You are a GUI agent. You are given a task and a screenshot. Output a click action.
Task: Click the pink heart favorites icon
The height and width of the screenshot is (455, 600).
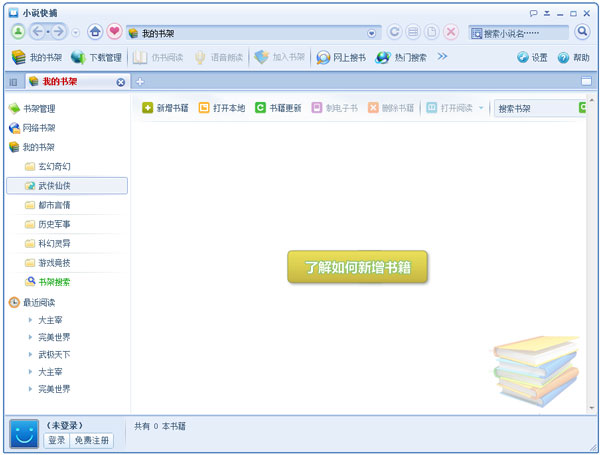point(114,32)
